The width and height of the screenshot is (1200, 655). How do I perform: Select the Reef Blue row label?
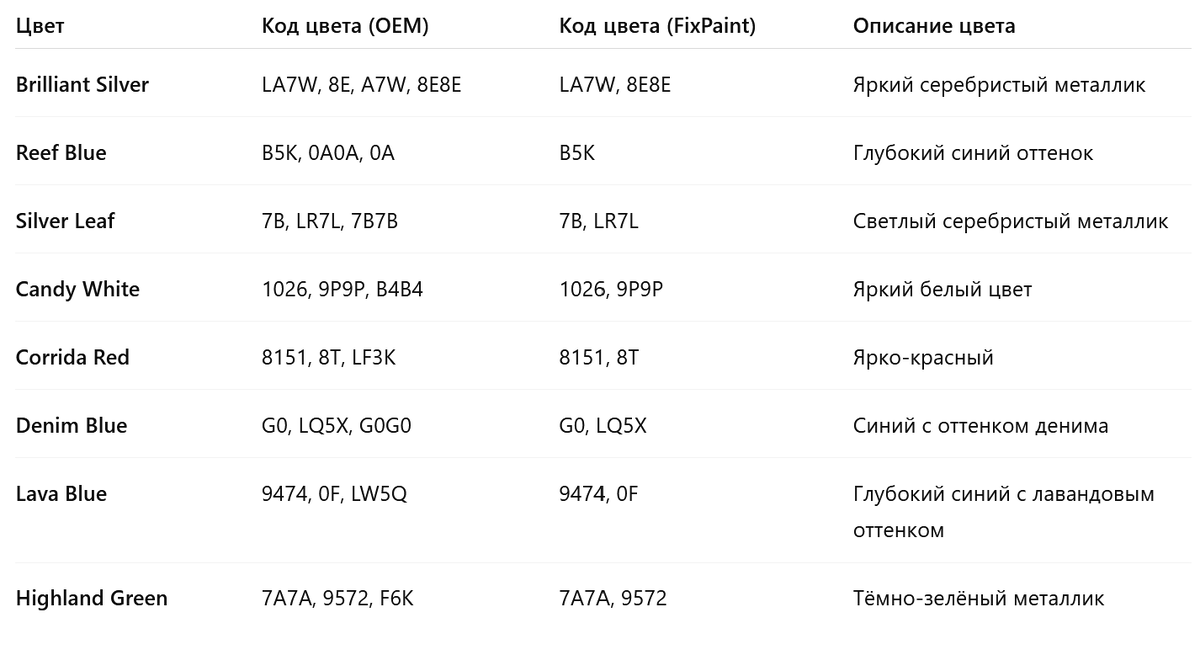(x=61, y=153)
